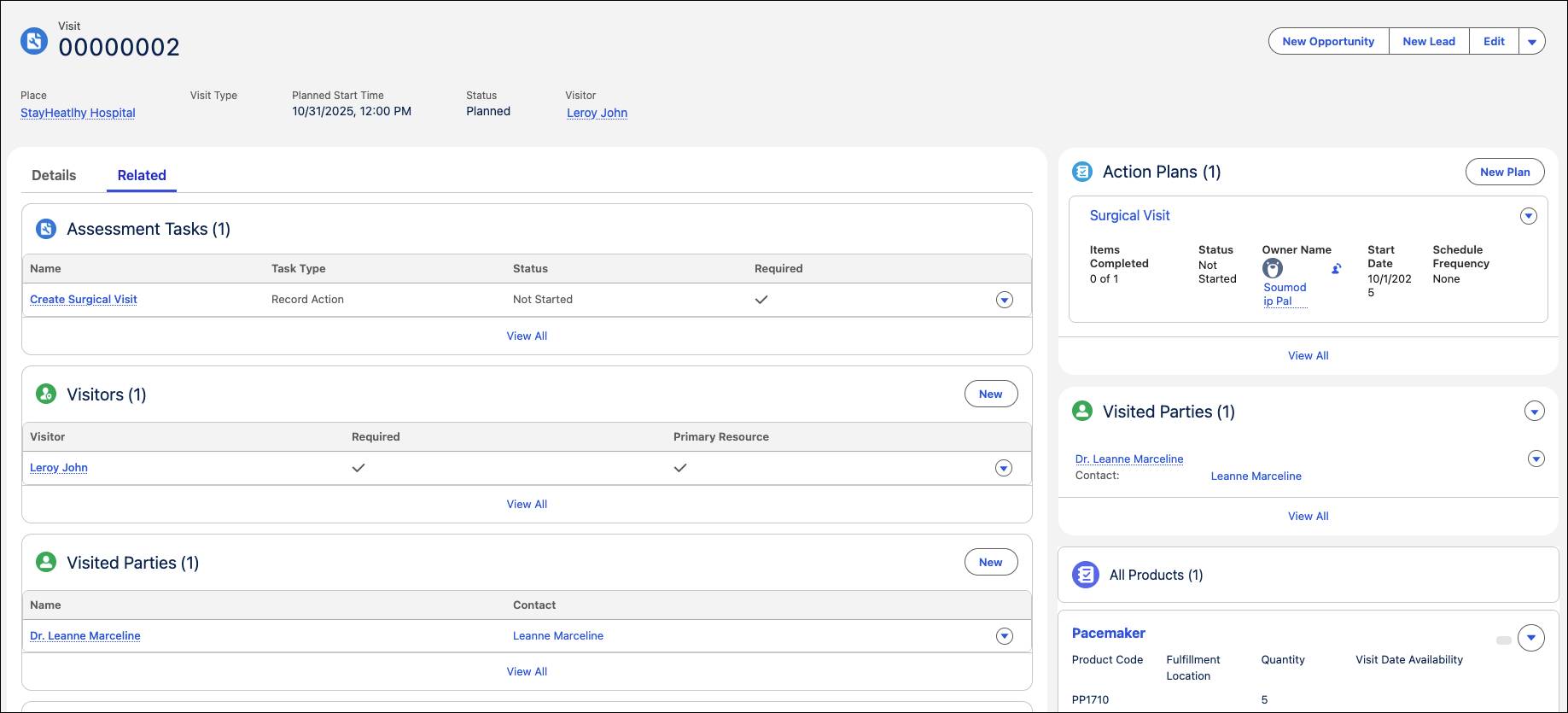Open row actions menu for Leroy John visitor

1004,468
